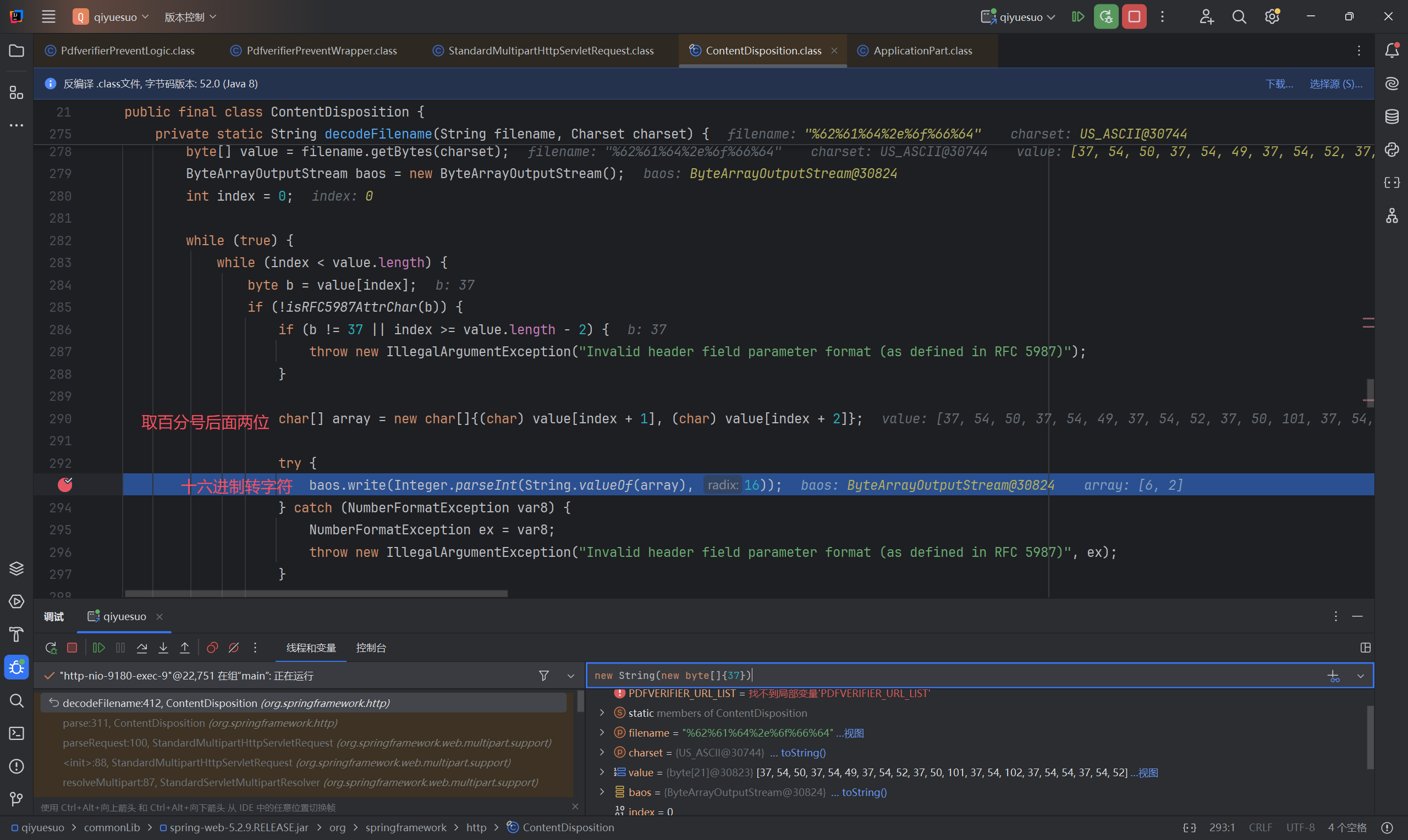The image size is (1408, 840).
Task: Click the Step Over debug icon
Action: [x=142, y=648]
